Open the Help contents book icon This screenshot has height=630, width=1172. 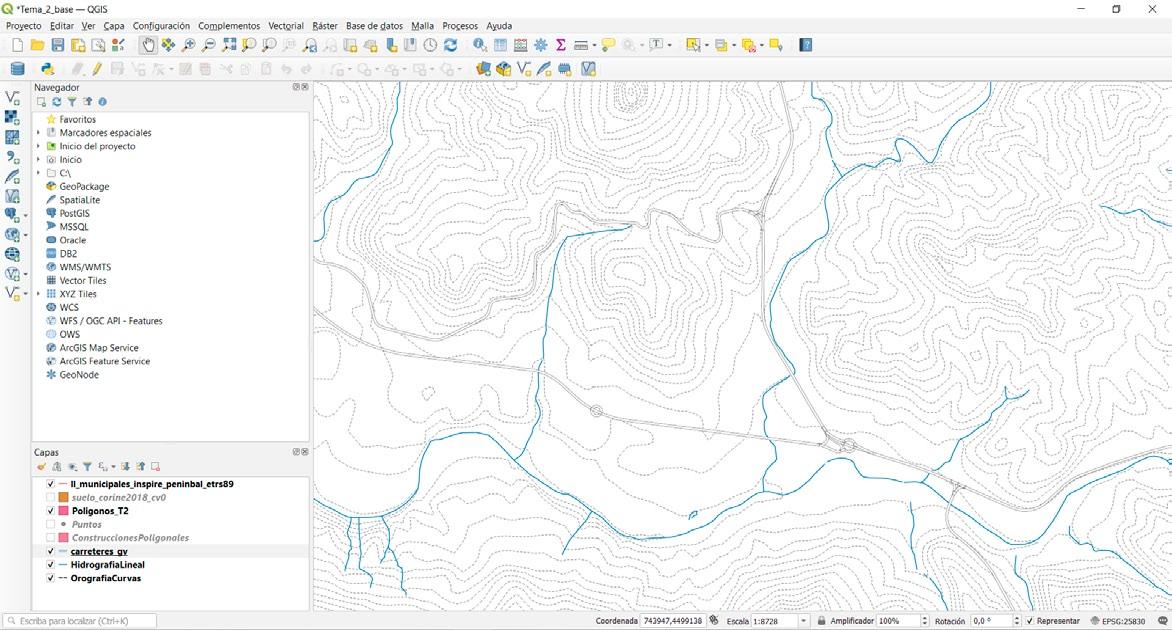[806, 46]
